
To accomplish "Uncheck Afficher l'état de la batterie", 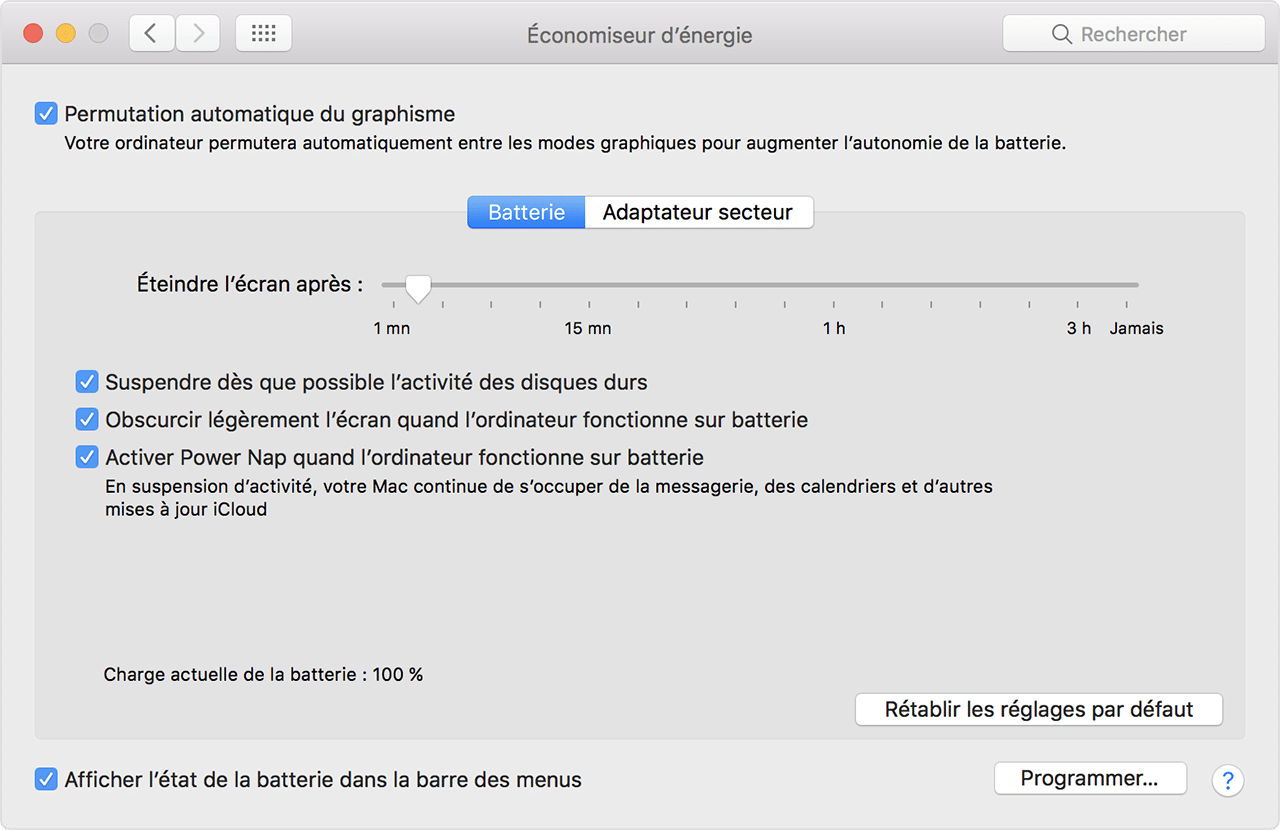I will [46, 779].
